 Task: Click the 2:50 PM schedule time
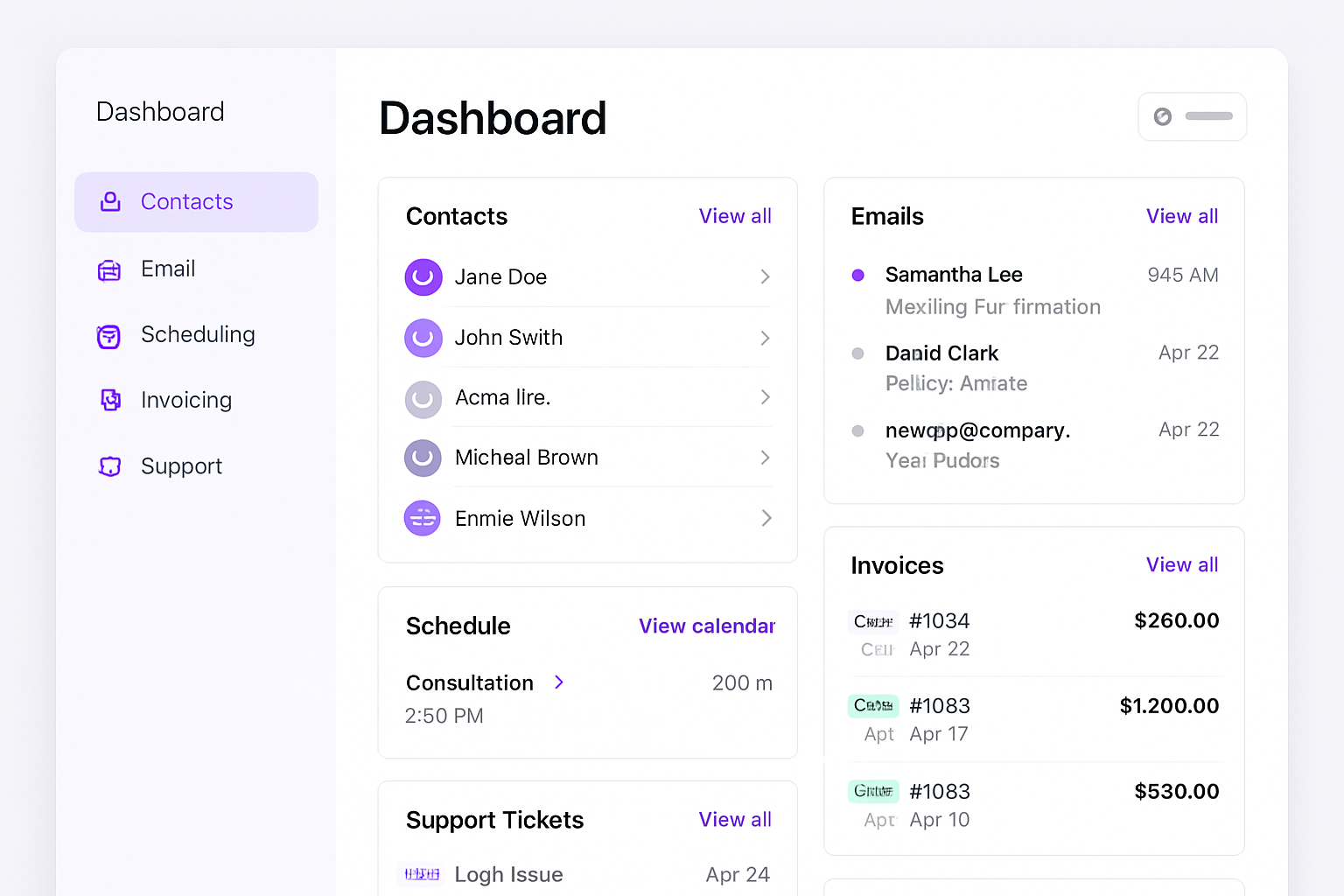click(444, 717)
